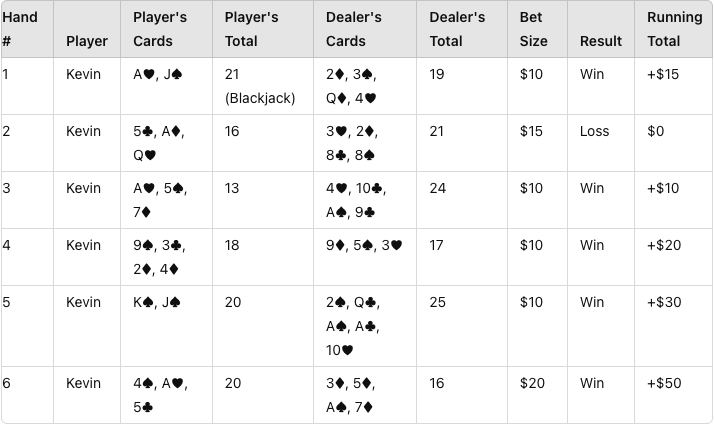
Task: Select the "Result" column header
Action: click(x=601, y=41)
